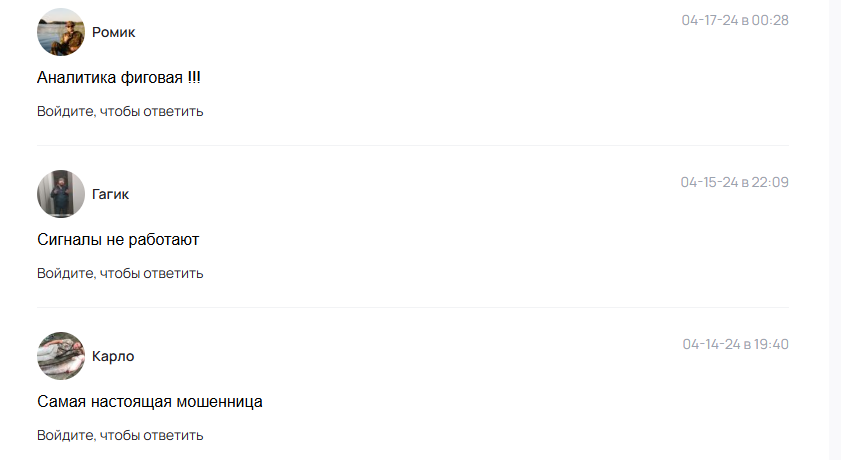Click the page scrollbar track at right edge
The image size is (841, 460).
pos(835,230)
